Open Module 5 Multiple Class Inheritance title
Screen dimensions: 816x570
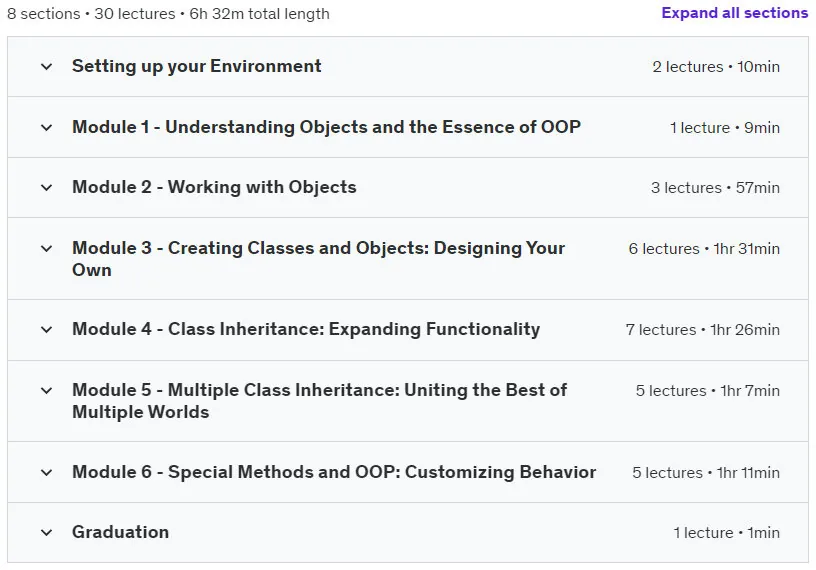coord(320,401)
